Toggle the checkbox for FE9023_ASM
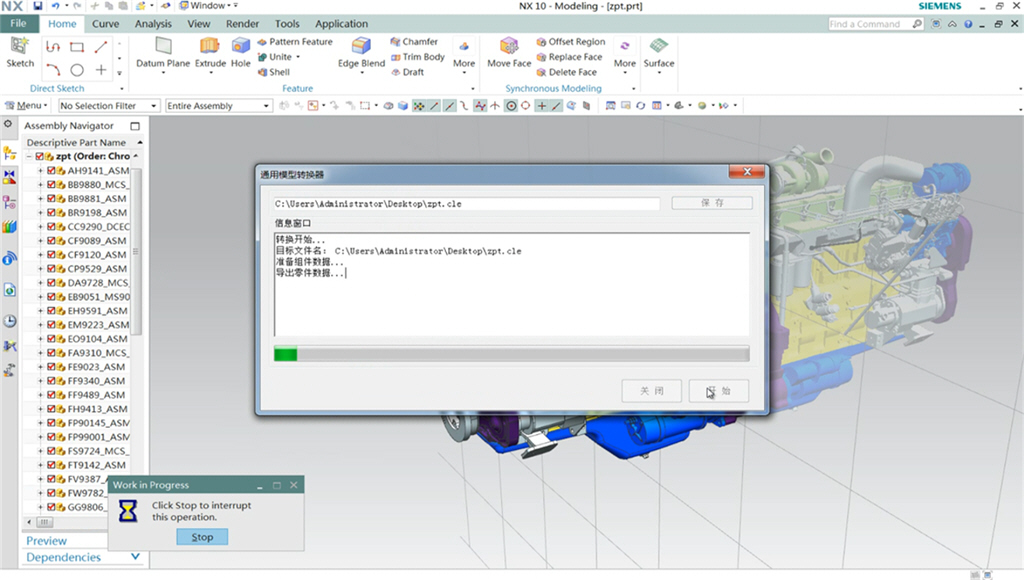This screenshot has width=1024, height=580. [x=51, y=366]
